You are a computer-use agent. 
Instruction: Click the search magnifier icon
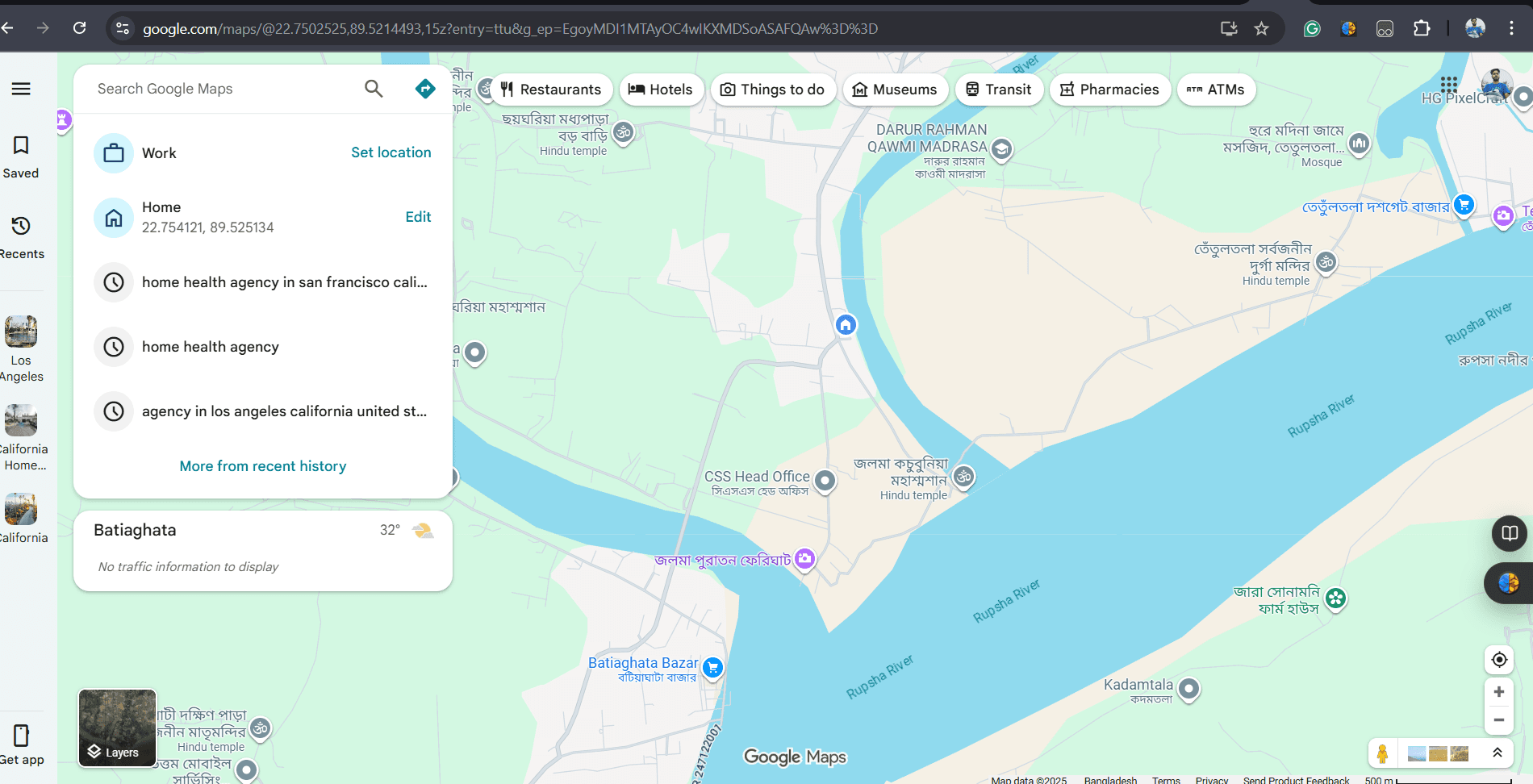(x=374, y=89)
